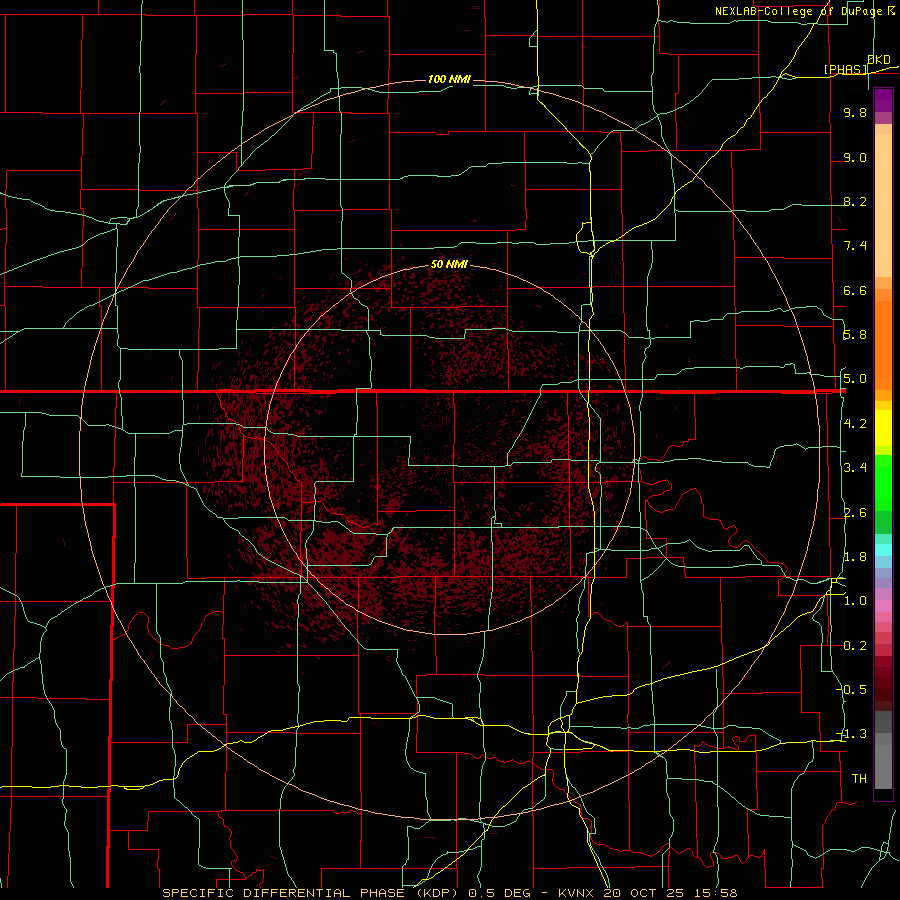Click the DKD label above the color scale
Viewport: 900px width, 900px height.
879,60
